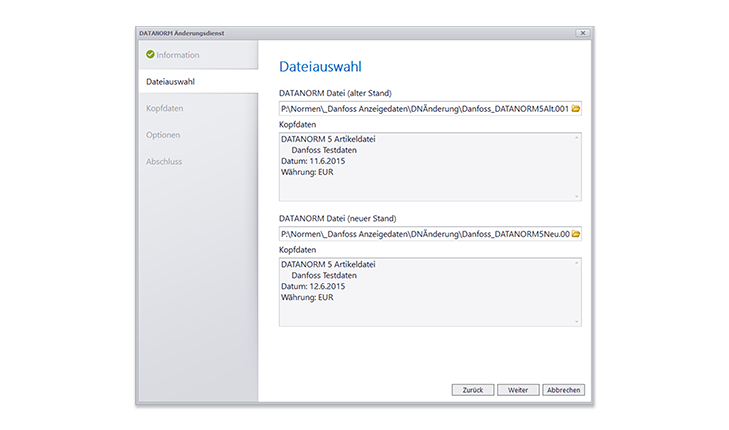729x430 pixels.
Task: Click 'Danfoss Testdaten' in the first Kopfdaten box
Action: [324, 150]
